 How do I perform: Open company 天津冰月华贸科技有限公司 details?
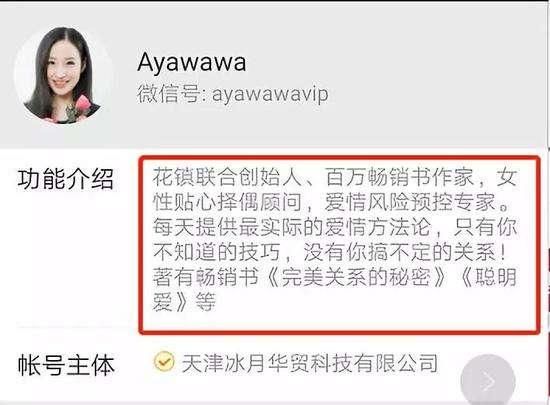pos(310,363)
